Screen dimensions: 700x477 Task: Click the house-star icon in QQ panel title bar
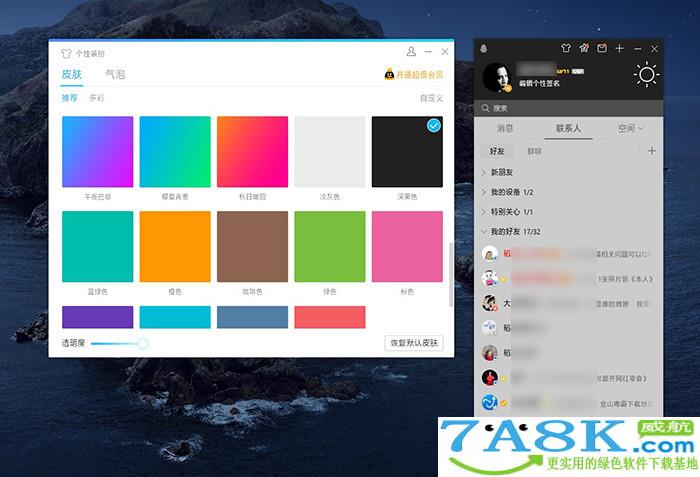[584, 48]
